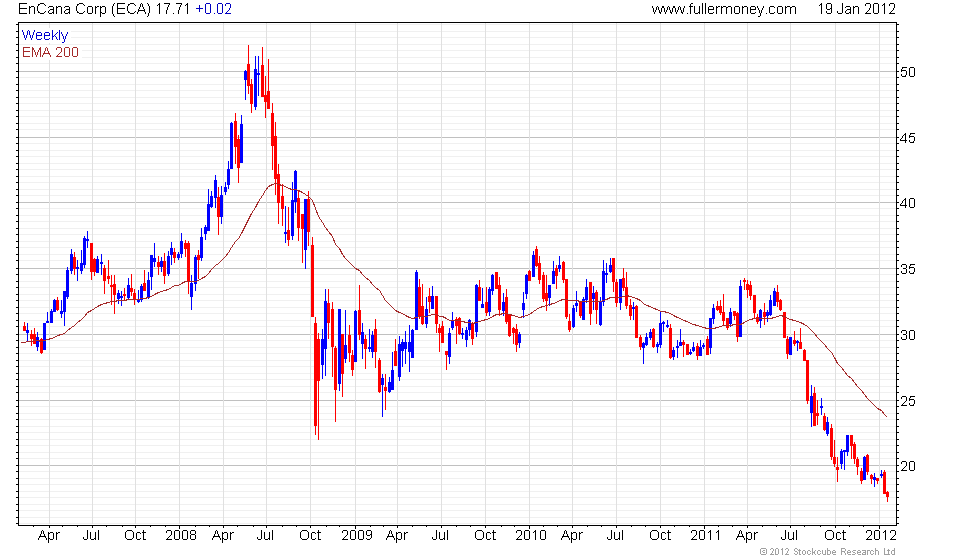Click the +0.02 price change value

coord(213,9)
